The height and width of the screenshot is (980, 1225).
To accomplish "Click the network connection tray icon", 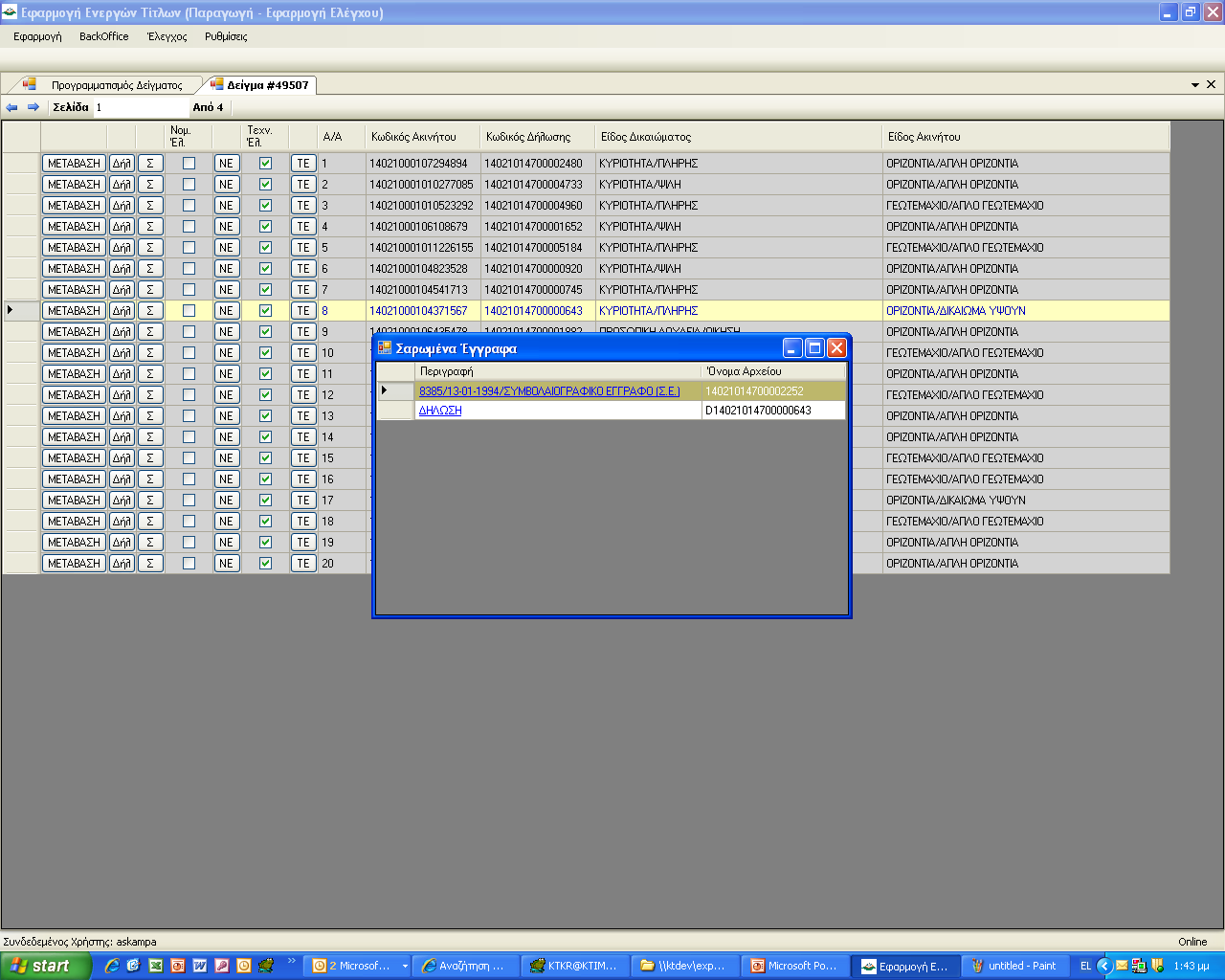I will [1139, 966].
